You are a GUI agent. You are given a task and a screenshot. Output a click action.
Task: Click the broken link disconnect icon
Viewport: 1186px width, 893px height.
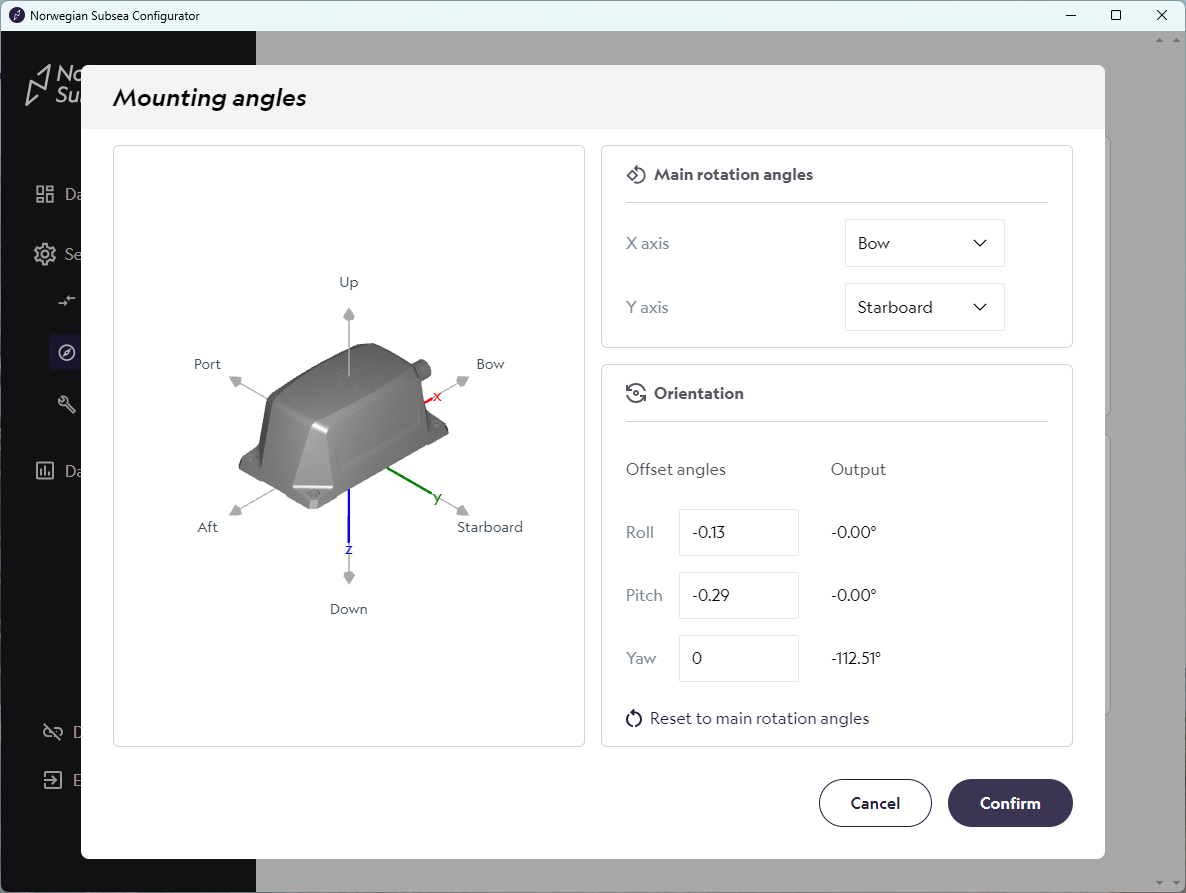click(x=52, y=732)
